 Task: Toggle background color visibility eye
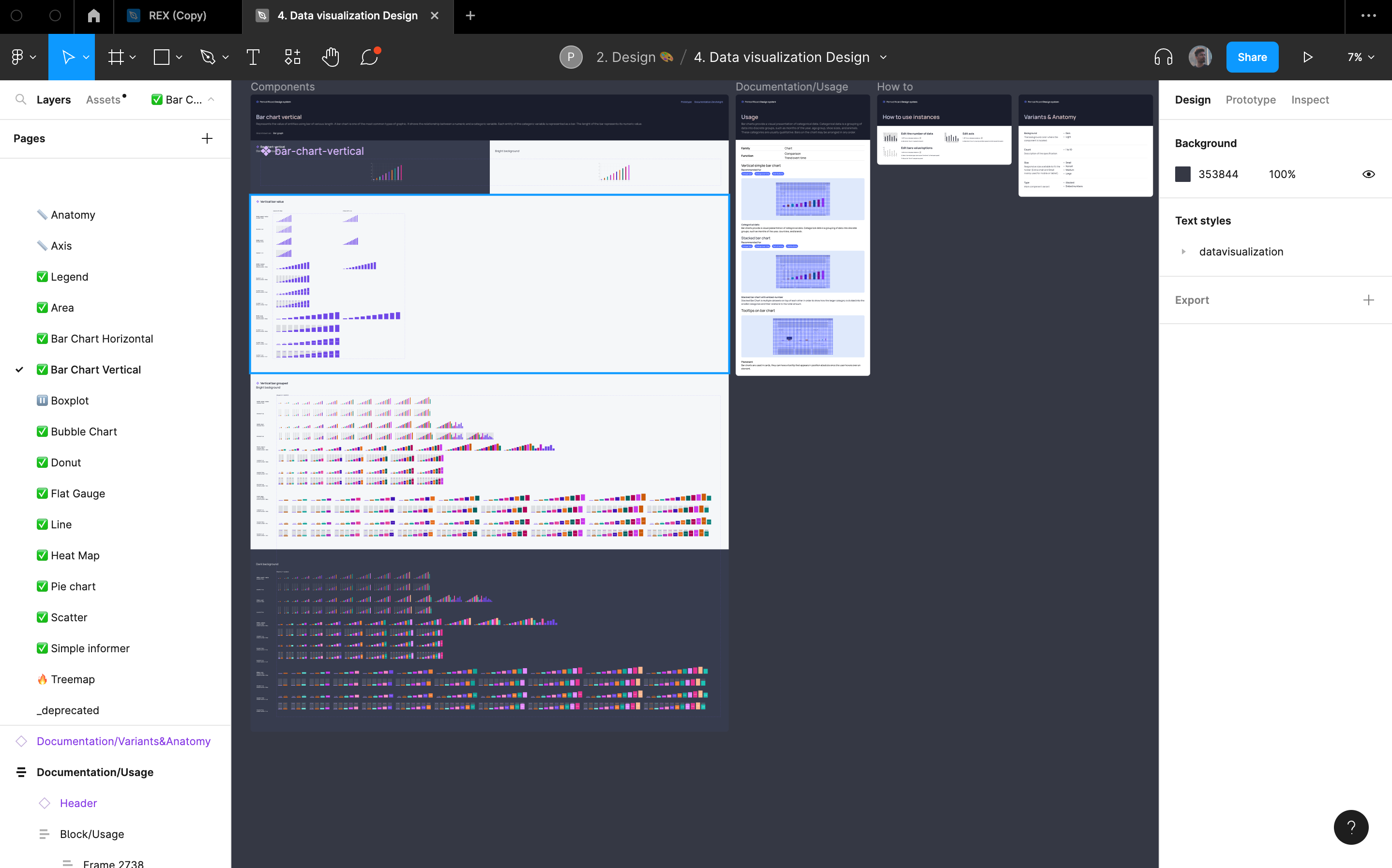click(1368, 174)
